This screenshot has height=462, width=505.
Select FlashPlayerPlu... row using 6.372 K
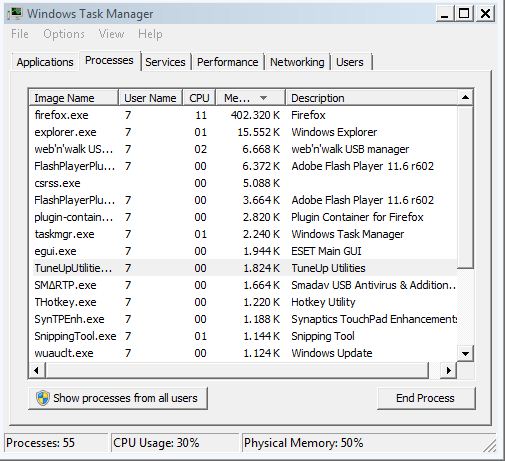(x=243, y=166)
